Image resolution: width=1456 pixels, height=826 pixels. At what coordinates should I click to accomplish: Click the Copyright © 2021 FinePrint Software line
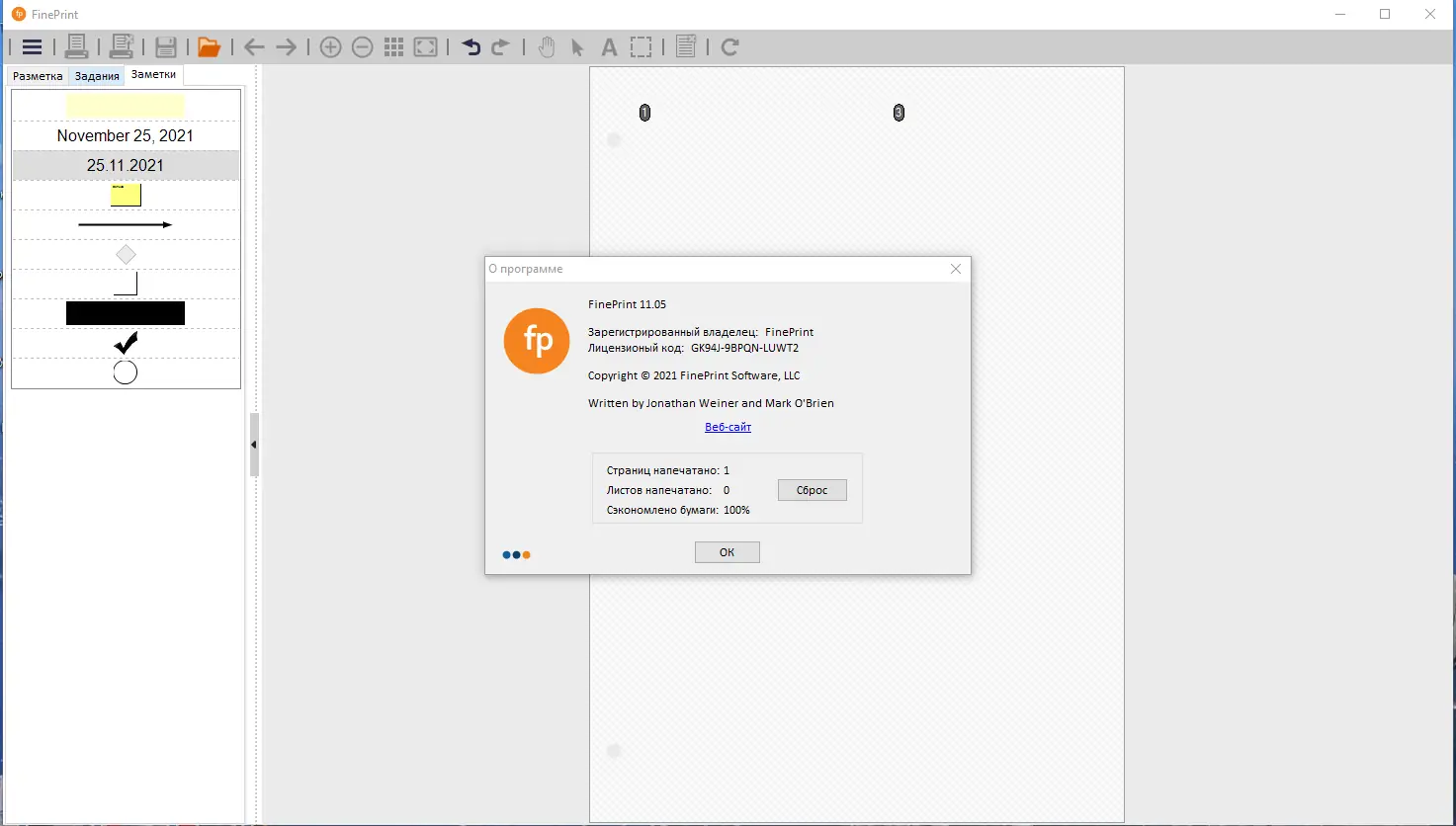tap(694, 375)
